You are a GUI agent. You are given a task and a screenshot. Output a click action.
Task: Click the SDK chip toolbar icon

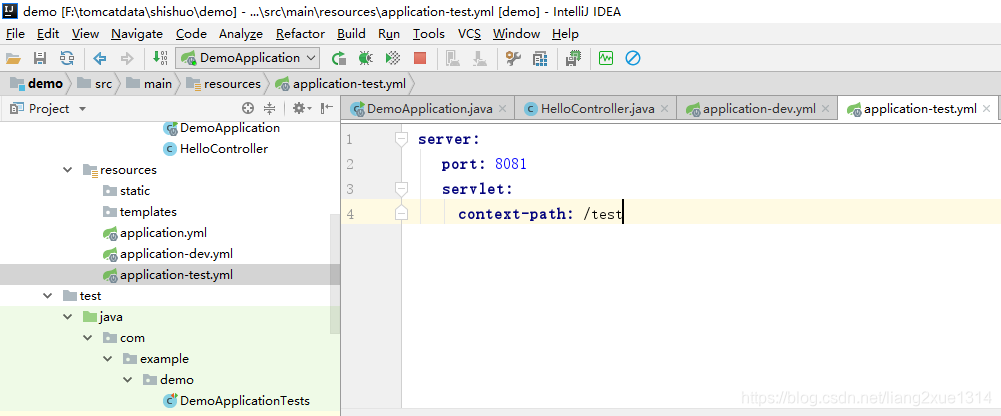(x=573, y=59)
